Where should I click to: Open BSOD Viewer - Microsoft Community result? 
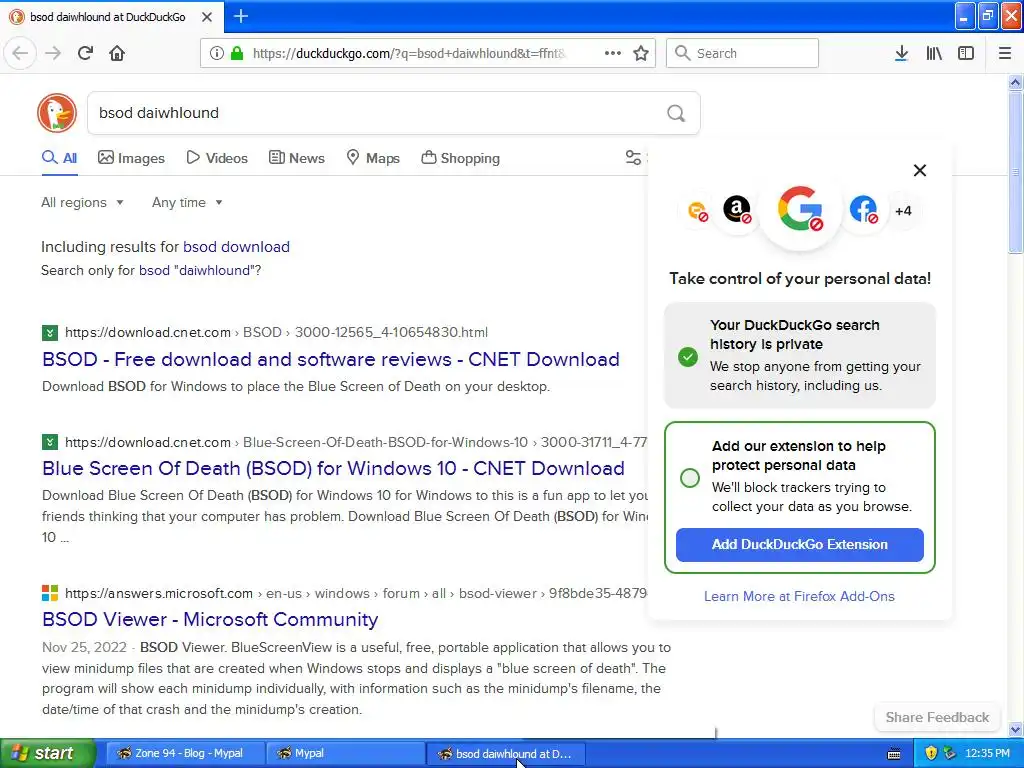[210, 619]
